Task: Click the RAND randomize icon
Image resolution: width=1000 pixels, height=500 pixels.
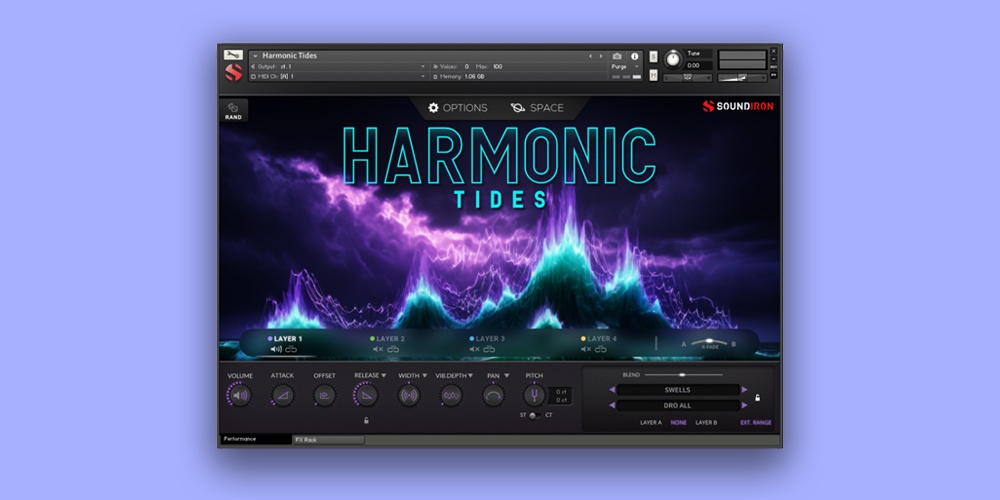Action: click(x=232, y=107)
